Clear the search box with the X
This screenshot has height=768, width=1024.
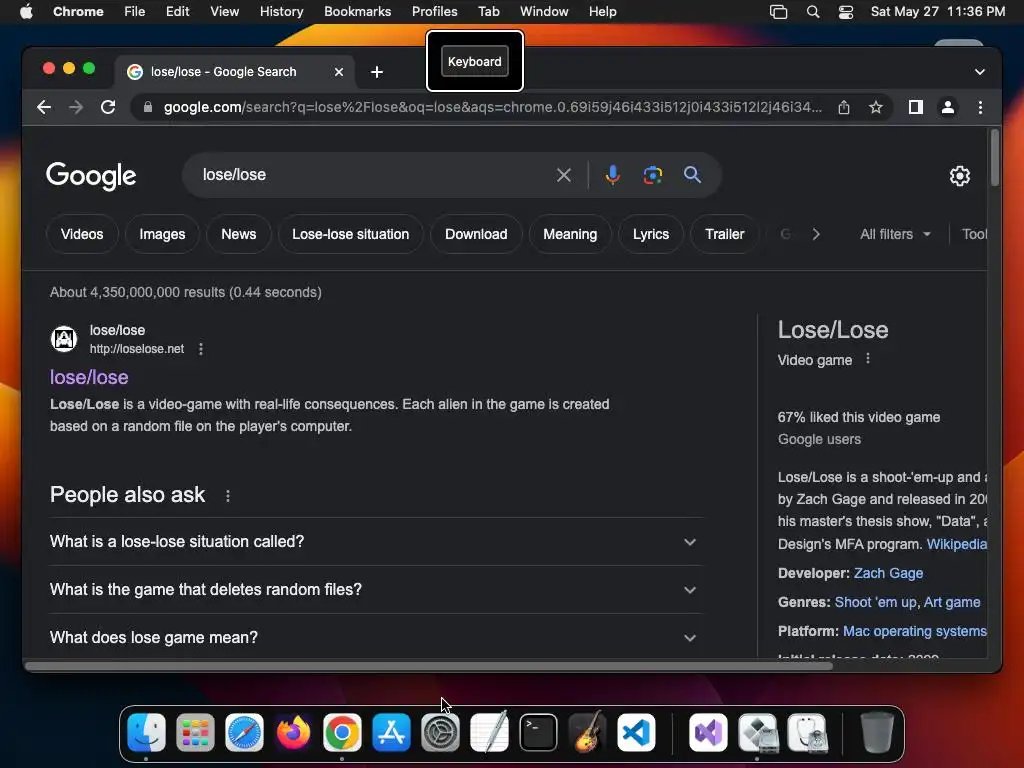tap(564, 175)
